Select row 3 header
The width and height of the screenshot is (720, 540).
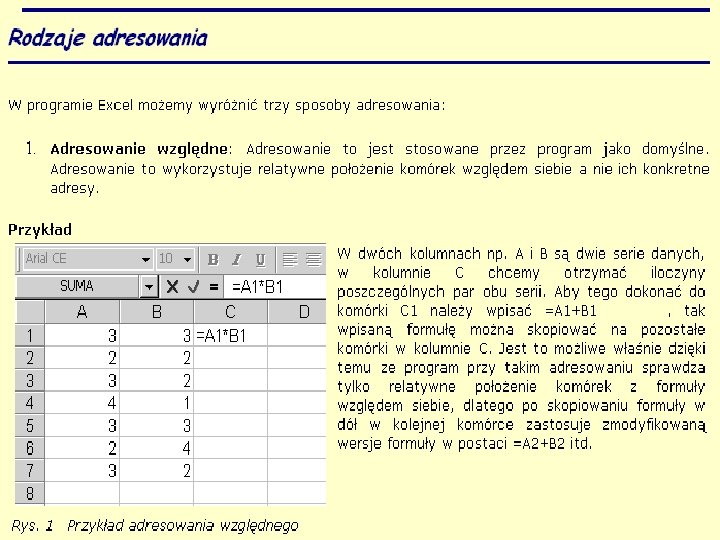[30, 380]
